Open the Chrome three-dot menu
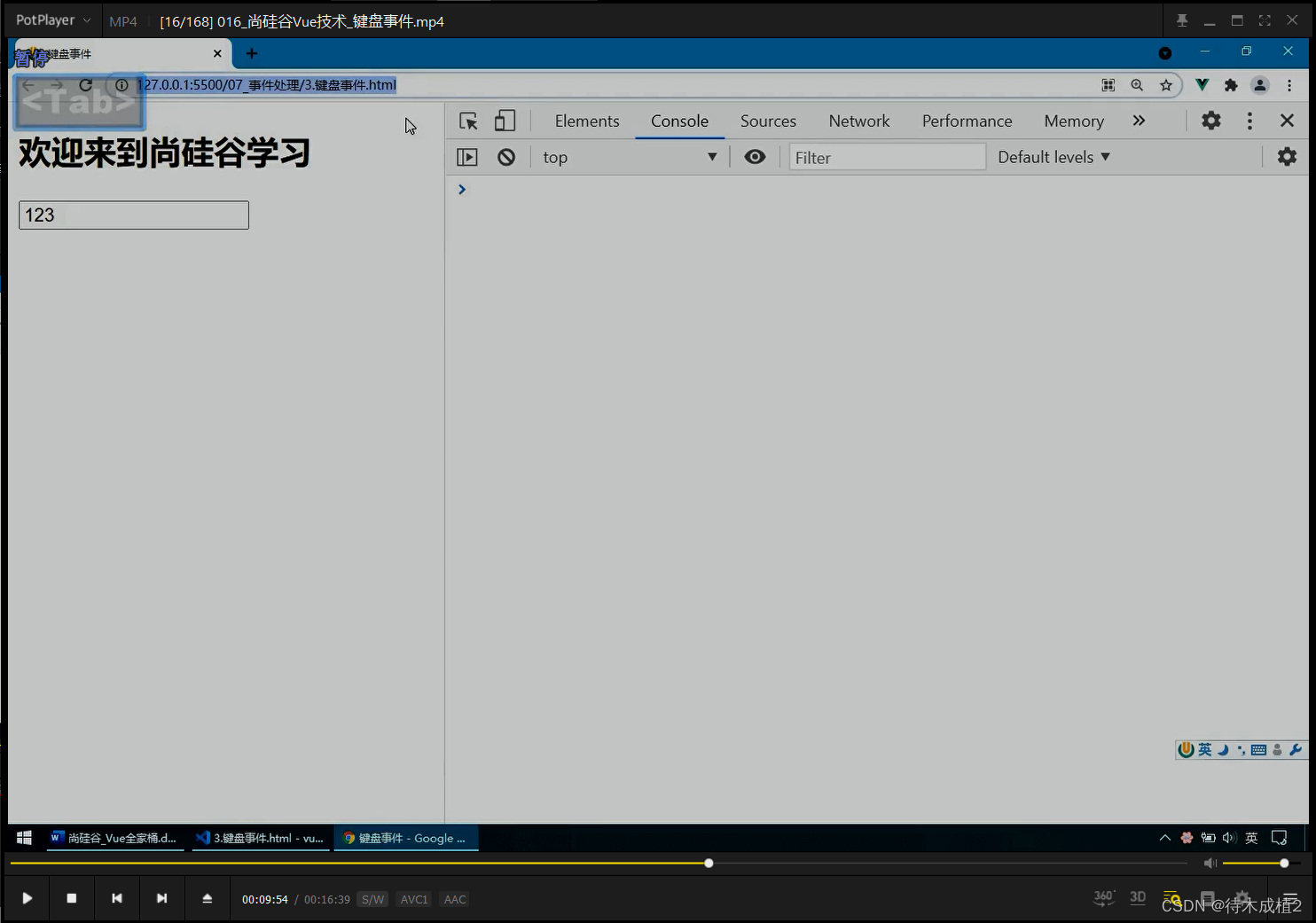Image resolution: width=1316 pixels, height=923 pixels. pos(1289,85)
